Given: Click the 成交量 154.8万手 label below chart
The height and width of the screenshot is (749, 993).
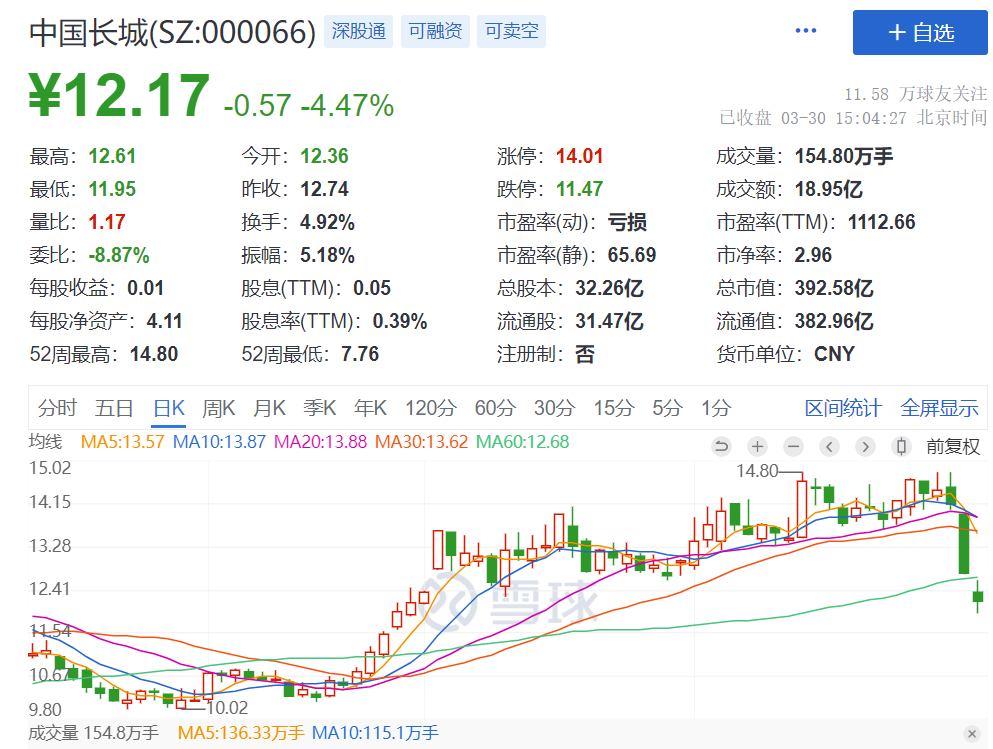Looking at the screenshot, I should [94, 733].
